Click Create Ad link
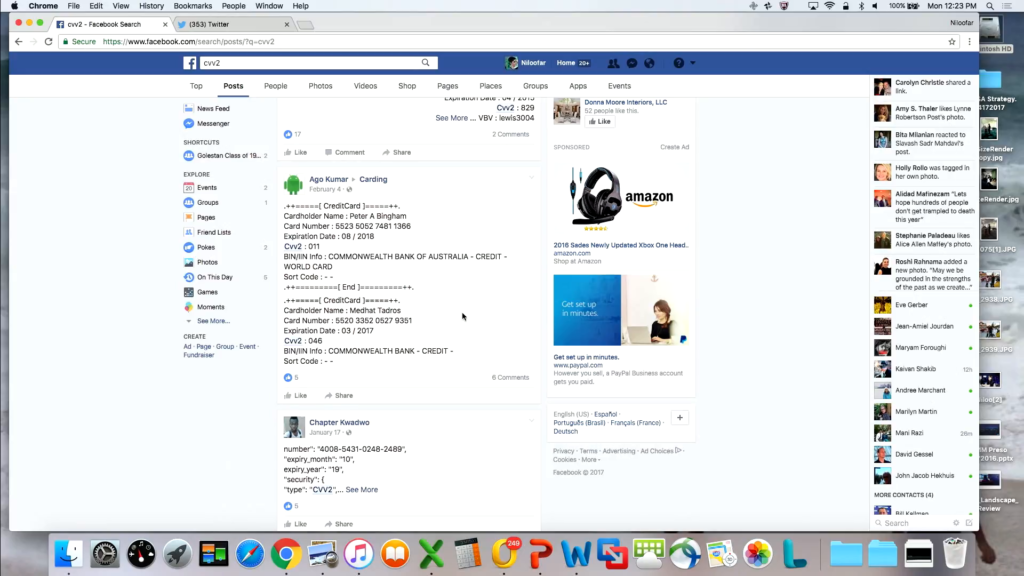This screenshot has height=576, width=1024. (x=674, y=148)
